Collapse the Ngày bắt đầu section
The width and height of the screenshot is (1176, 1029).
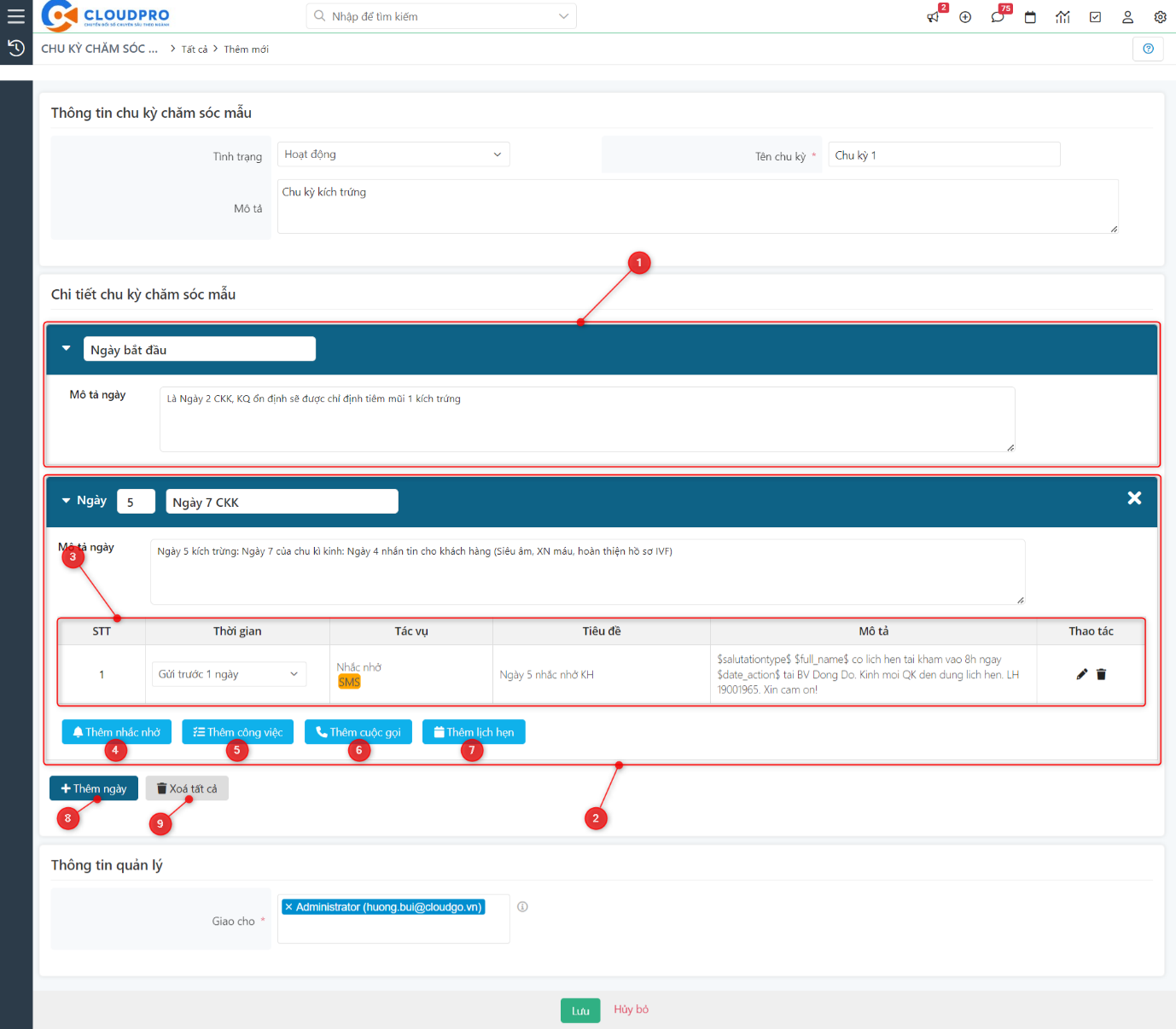tap(66, 348)
